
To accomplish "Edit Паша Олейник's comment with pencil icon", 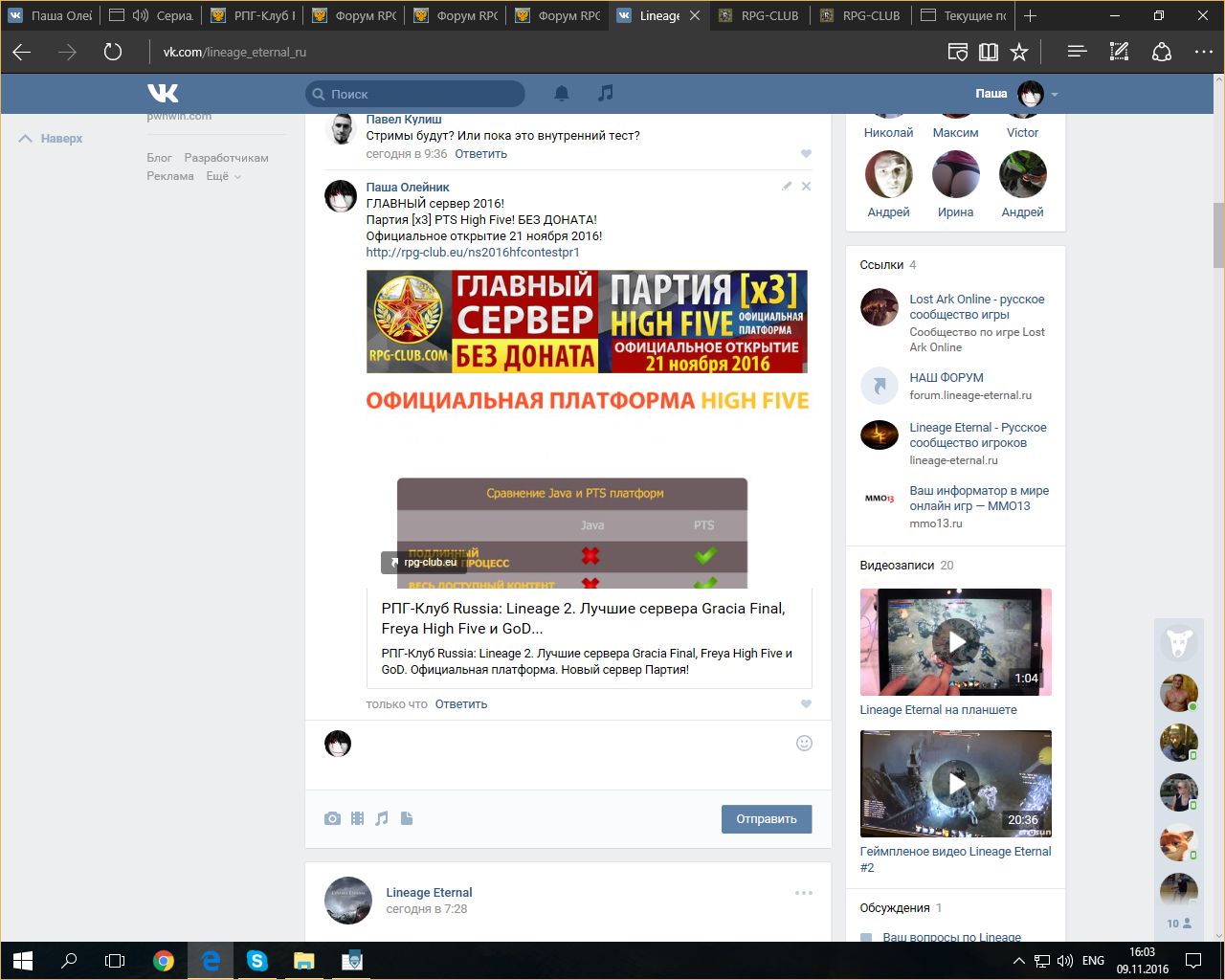I will (x=787, y=187).
